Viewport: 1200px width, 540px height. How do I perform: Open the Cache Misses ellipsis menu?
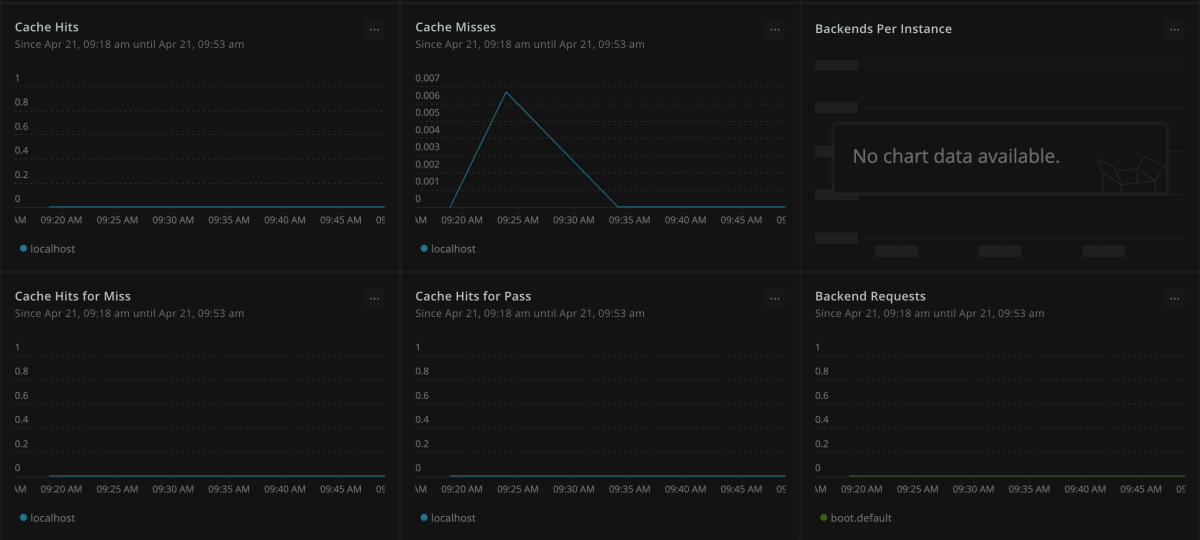tap(775, 29)
